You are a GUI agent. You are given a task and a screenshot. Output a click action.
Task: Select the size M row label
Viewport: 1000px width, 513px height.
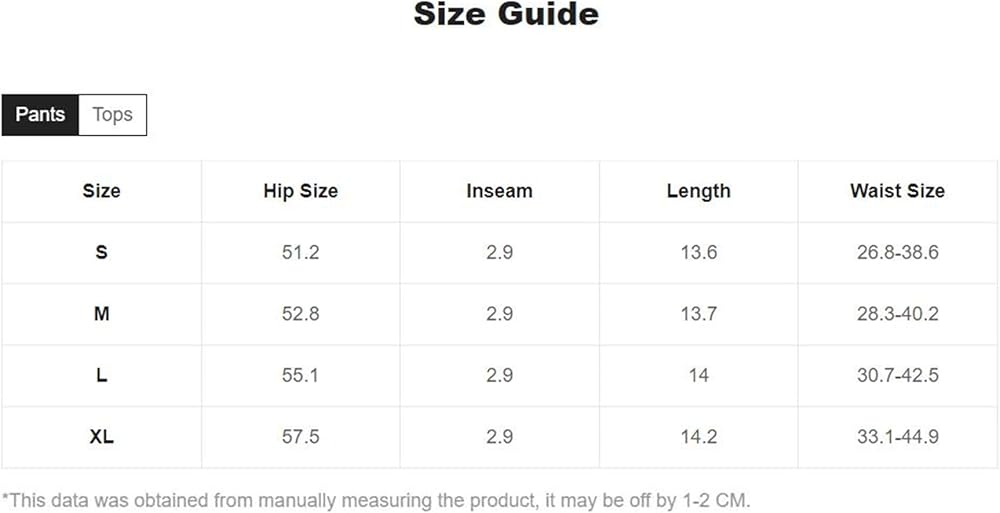click(101, 314)
